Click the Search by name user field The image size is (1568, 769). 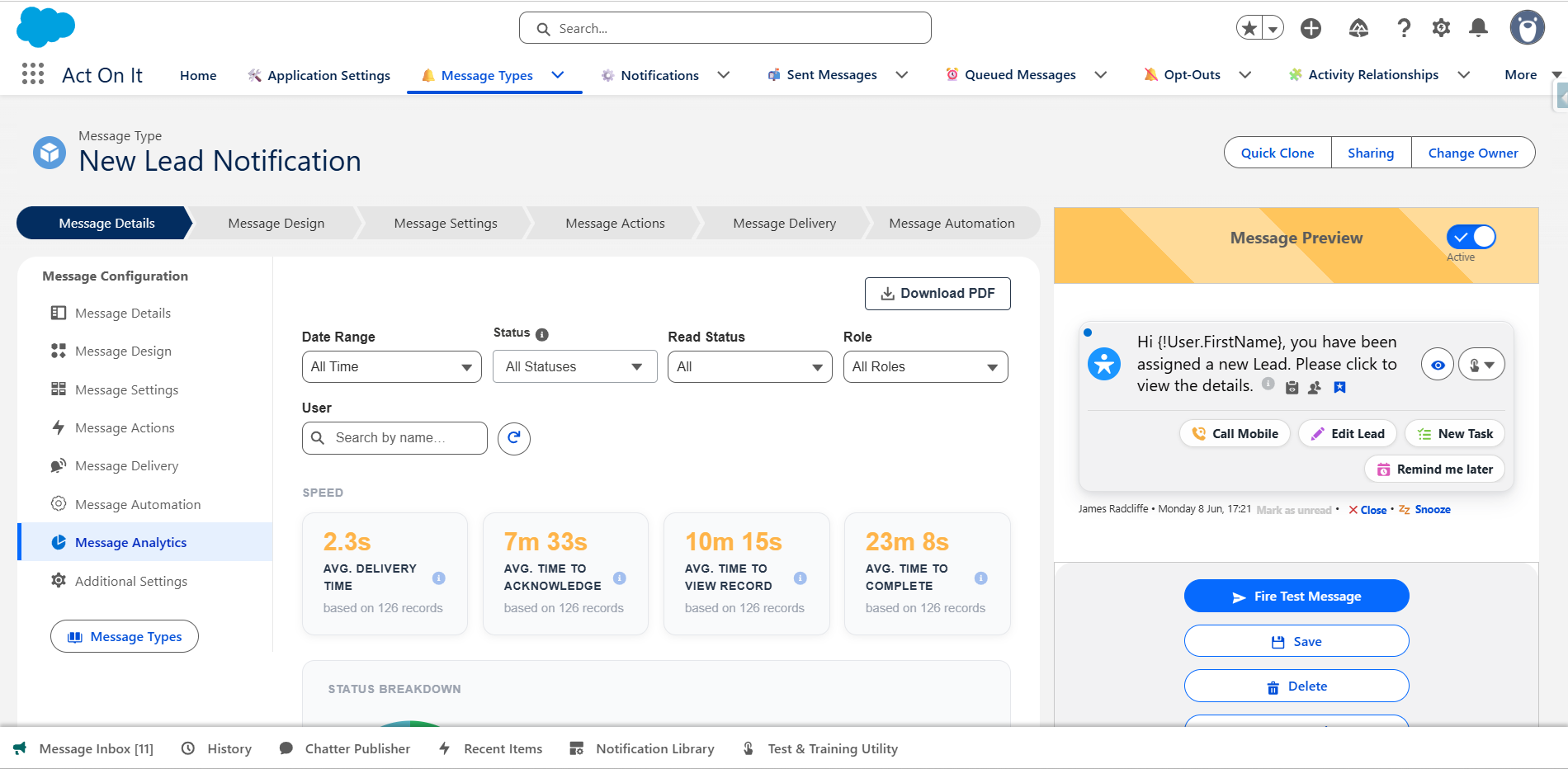coord(394,438)
